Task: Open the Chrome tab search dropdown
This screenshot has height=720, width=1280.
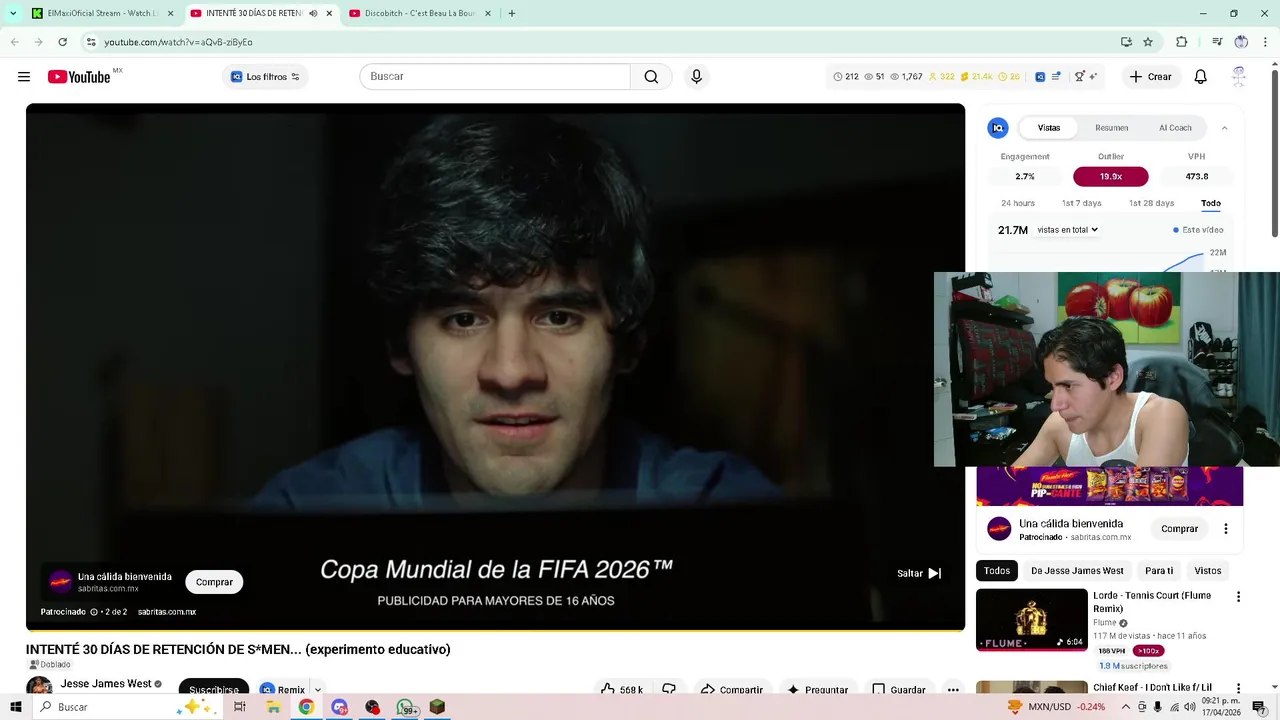Action: [x=12, y=13]
